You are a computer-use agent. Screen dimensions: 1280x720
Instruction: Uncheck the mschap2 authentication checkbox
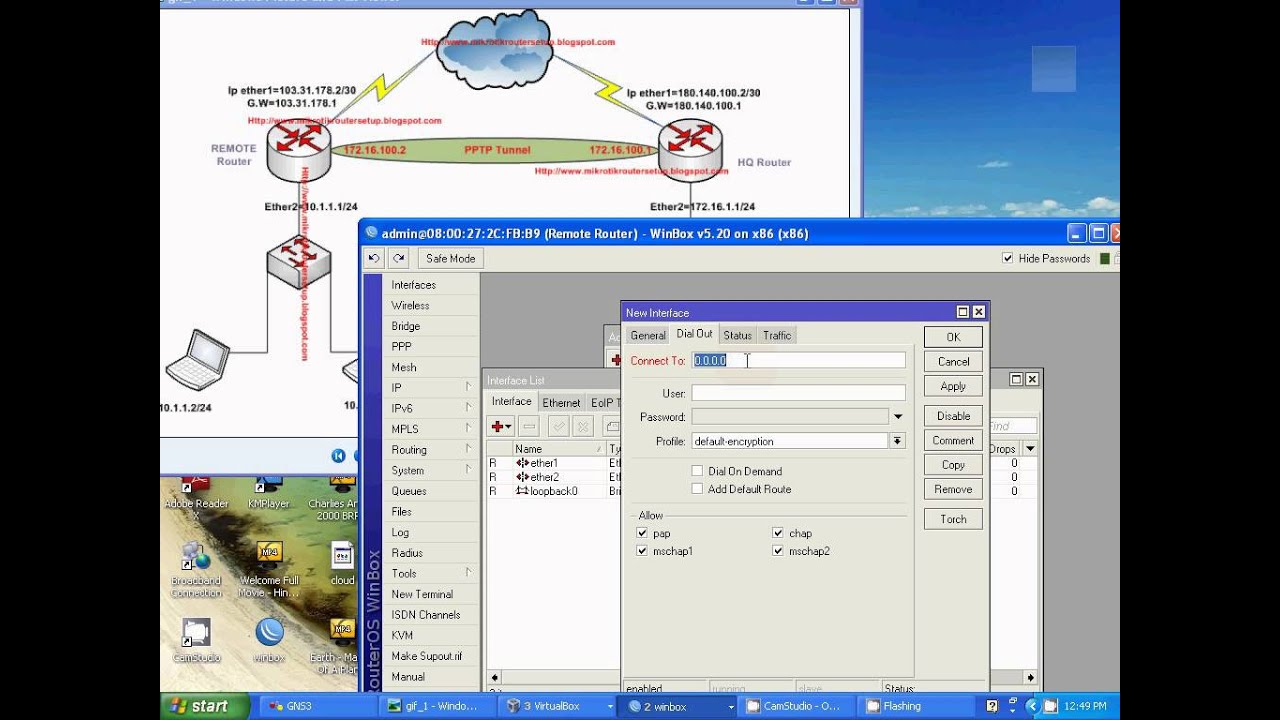pos(777,551)
